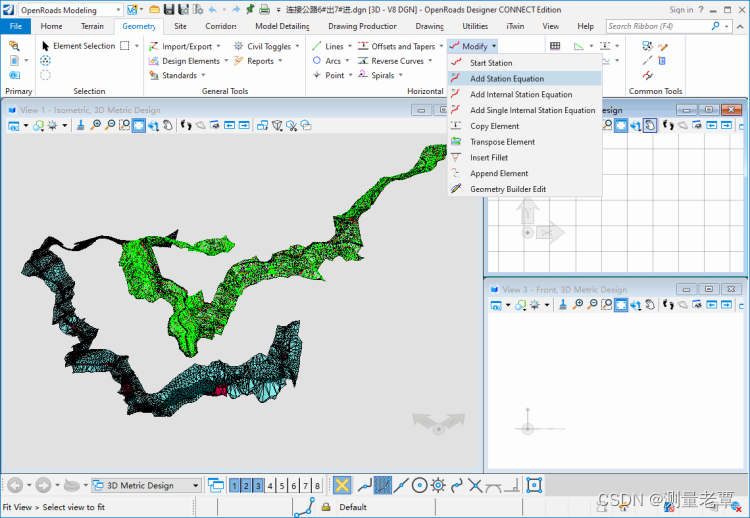Open the View Groups dialog icon

pos(216,485)
